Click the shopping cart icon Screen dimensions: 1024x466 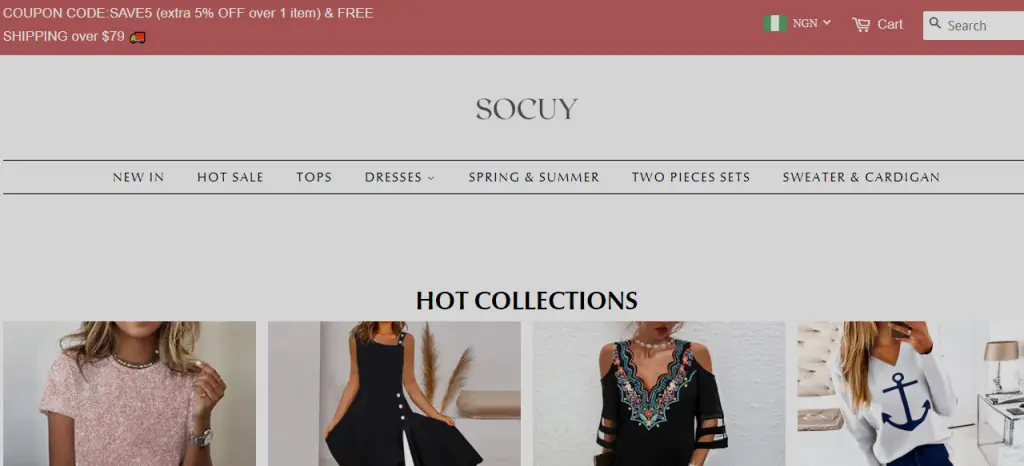pyautogui.click(x=861, y=25)
